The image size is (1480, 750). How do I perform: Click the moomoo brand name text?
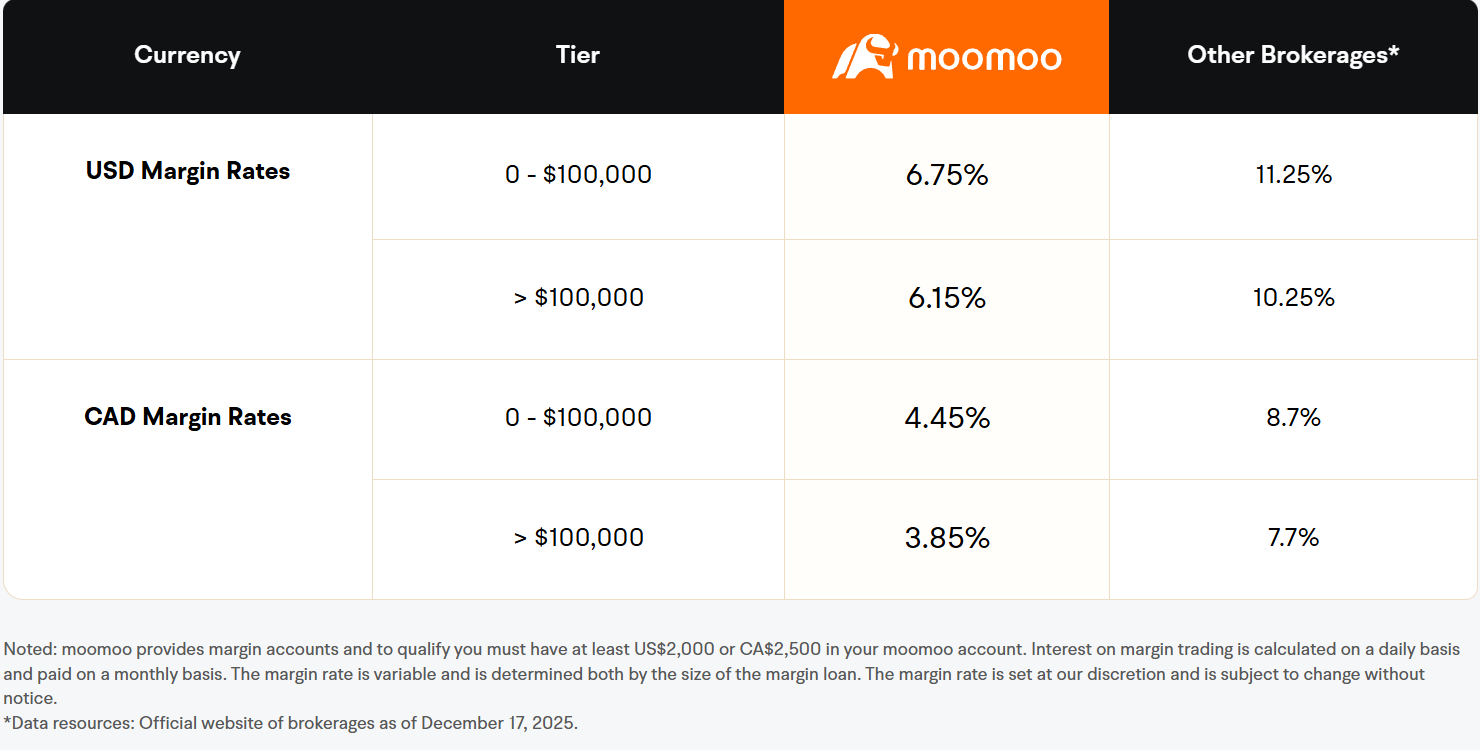(984, 58)
